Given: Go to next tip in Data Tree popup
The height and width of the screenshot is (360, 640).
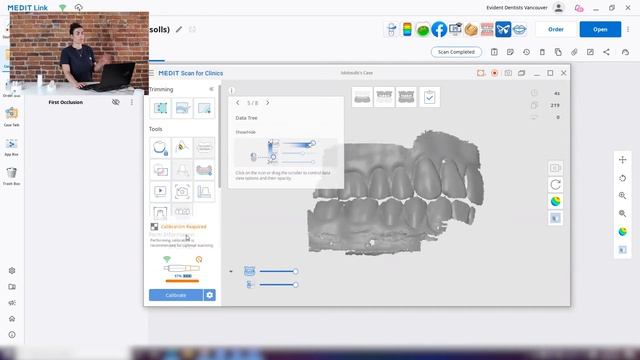Looking at the screenshot, I should point(268,103).
